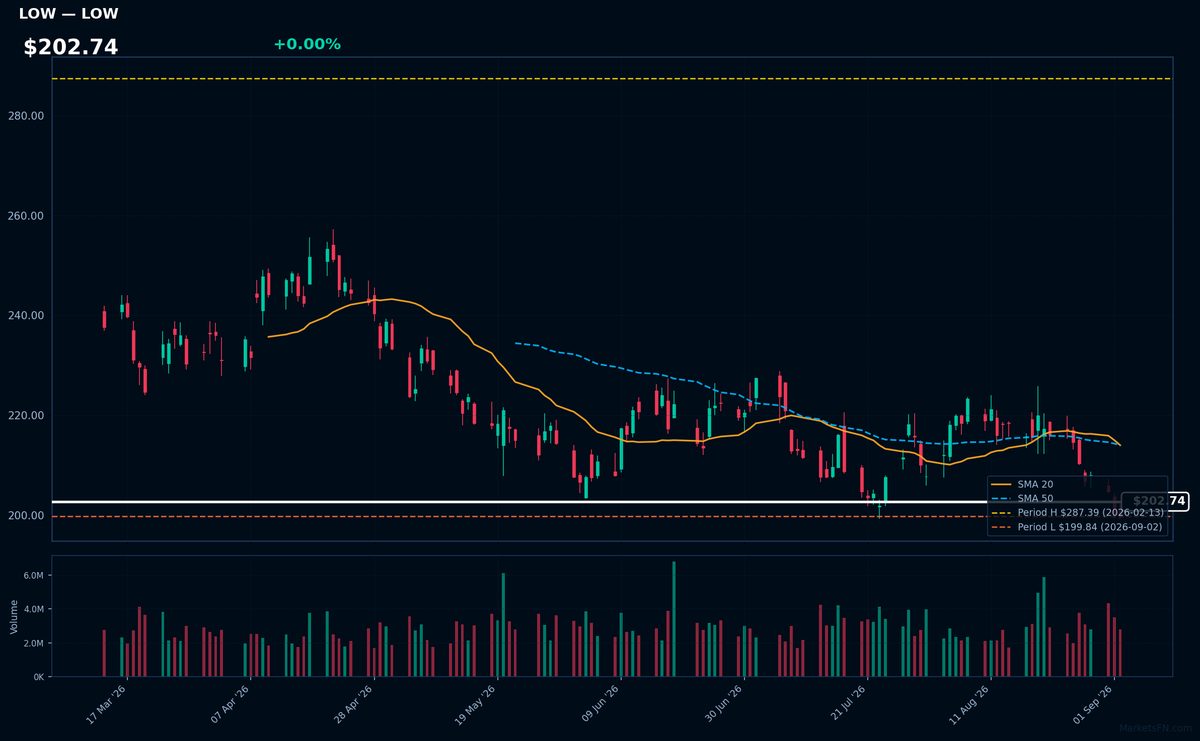Click the 2.0M volume axis label
The width and height of the screenshot is (1200, 741).
pos(33,643)
